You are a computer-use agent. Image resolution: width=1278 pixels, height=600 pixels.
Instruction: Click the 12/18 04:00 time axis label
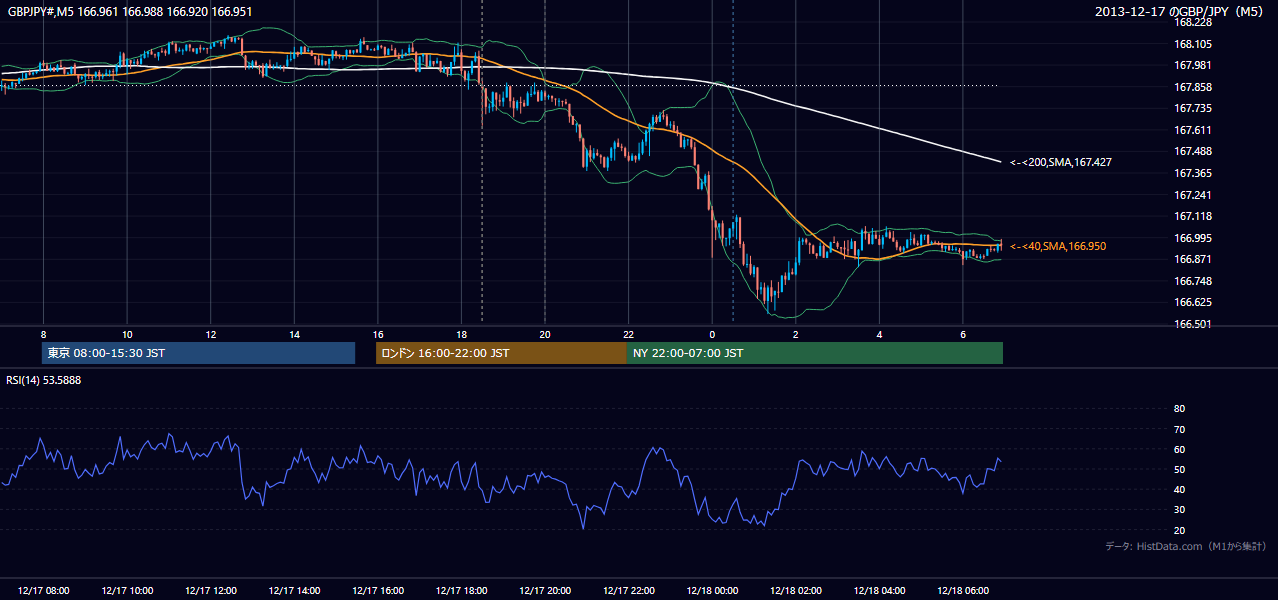[x=879, y=591]
